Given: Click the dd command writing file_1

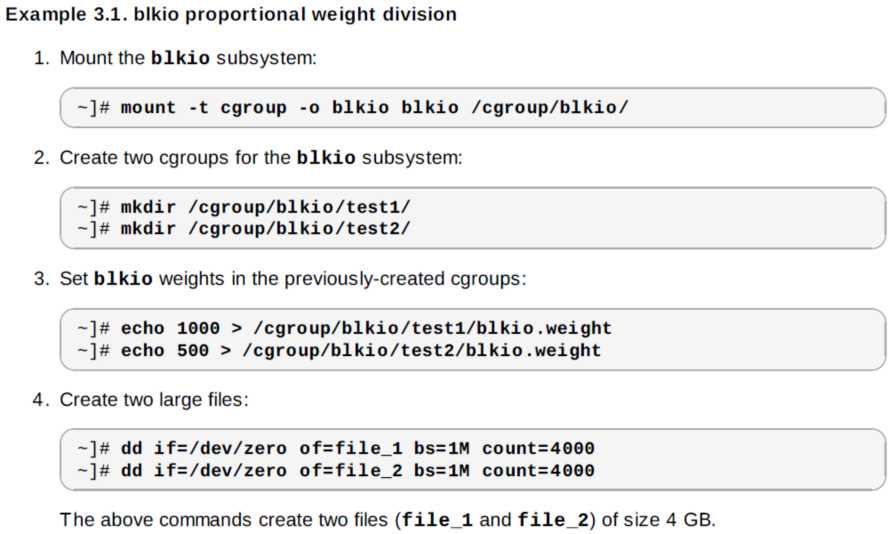Looking at the screenshot, I should point(357,449).
